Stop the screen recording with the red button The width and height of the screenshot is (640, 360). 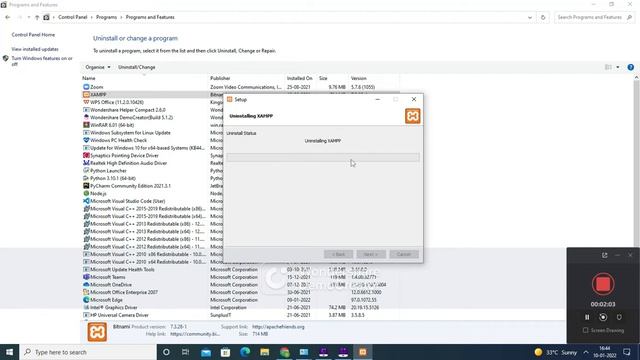pyautogui.click(x=603, y=284)
